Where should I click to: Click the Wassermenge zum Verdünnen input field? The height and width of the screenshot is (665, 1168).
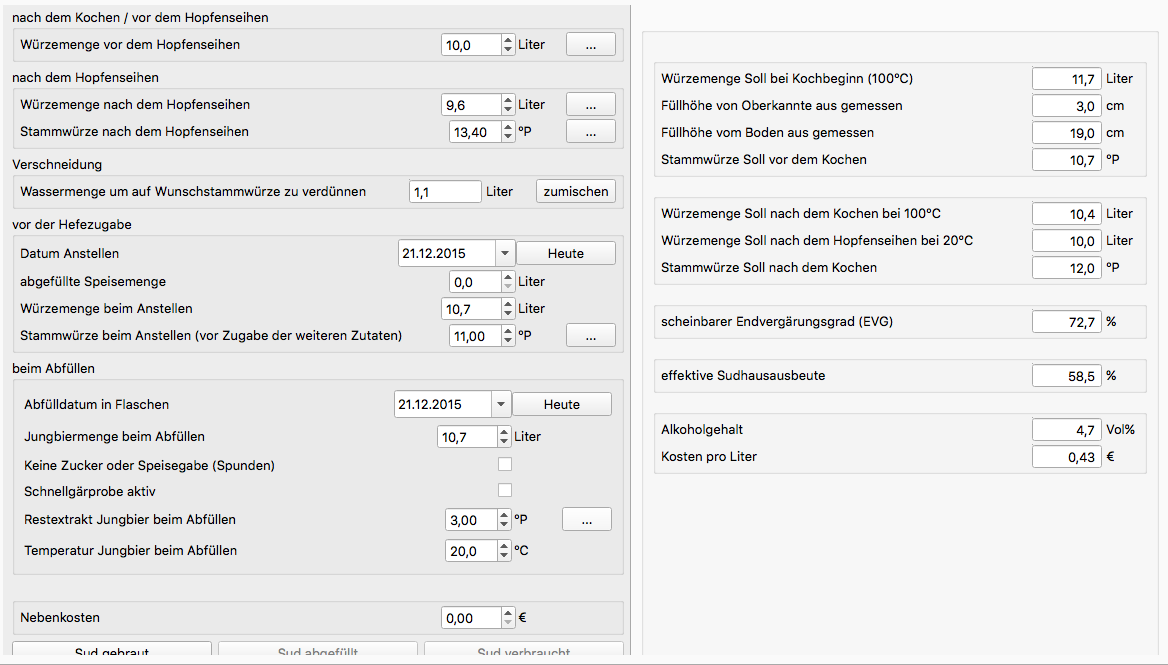445,191
